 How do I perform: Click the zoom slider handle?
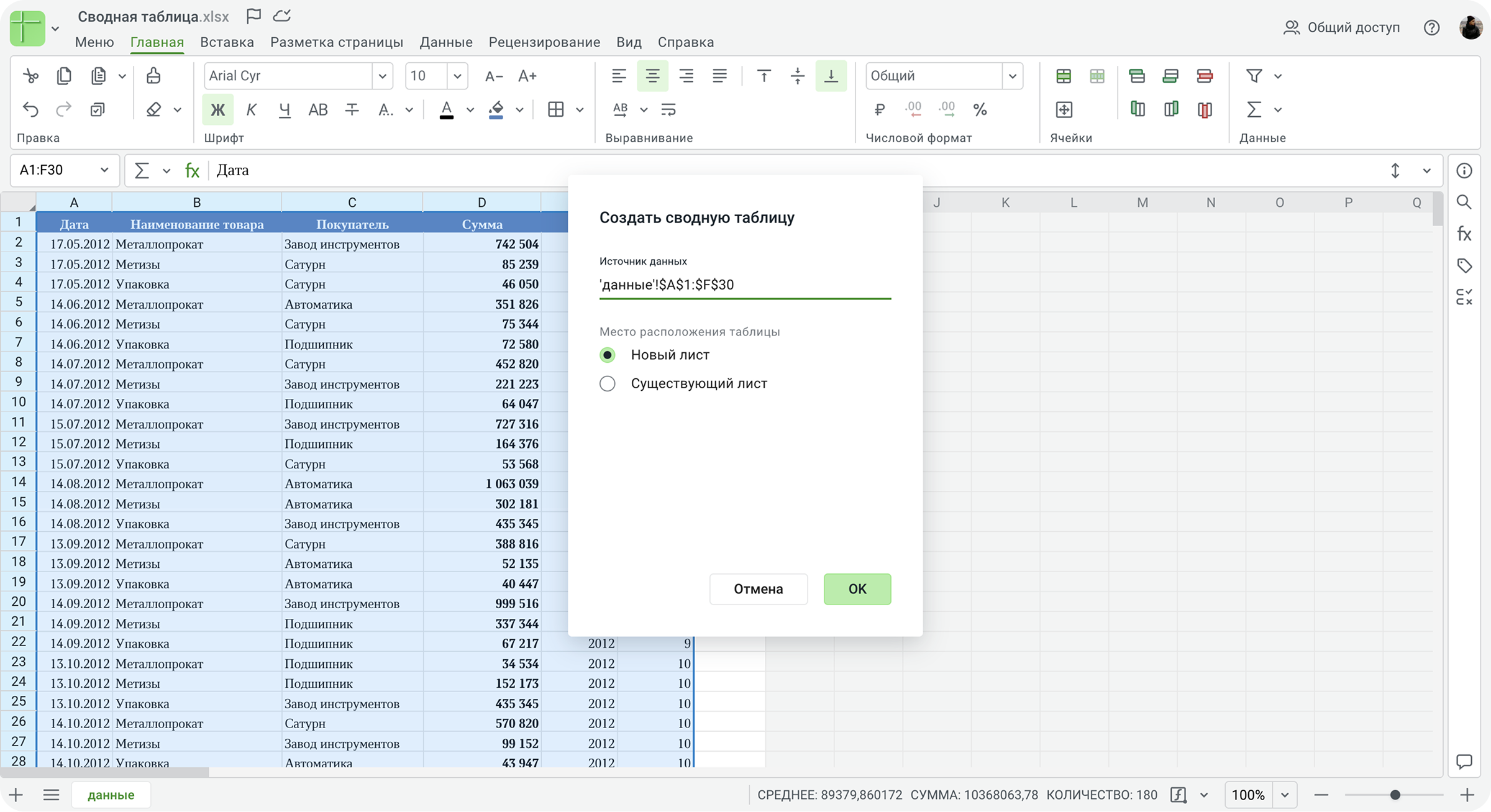tap(1395, 795)
